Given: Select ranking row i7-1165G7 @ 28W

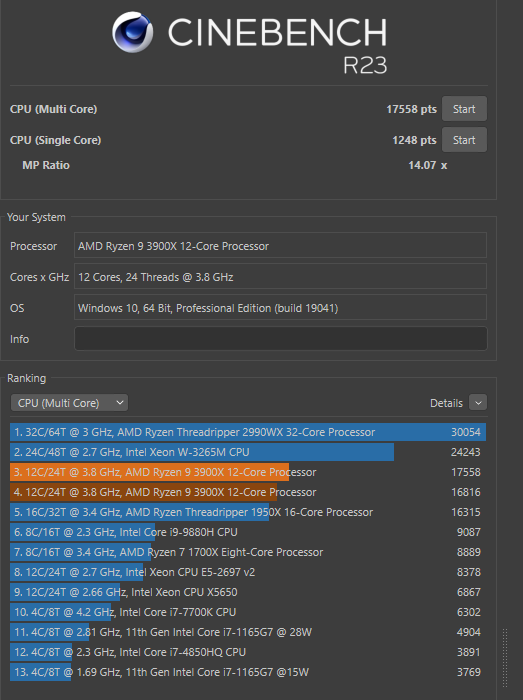Looking at the screenshot, I should [248, 632].
